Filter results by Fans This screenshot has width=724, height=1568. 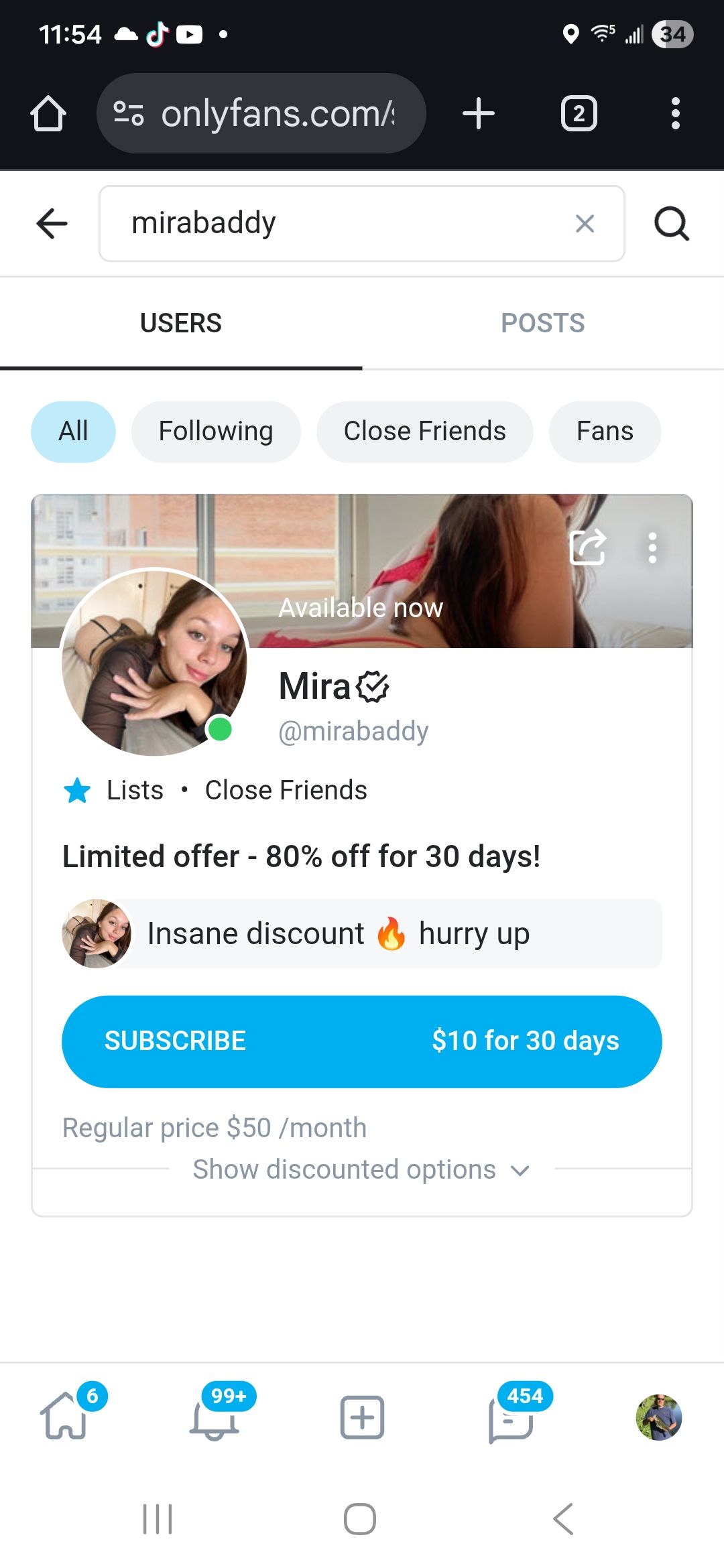pyautogui.click(x=605, y=432)
